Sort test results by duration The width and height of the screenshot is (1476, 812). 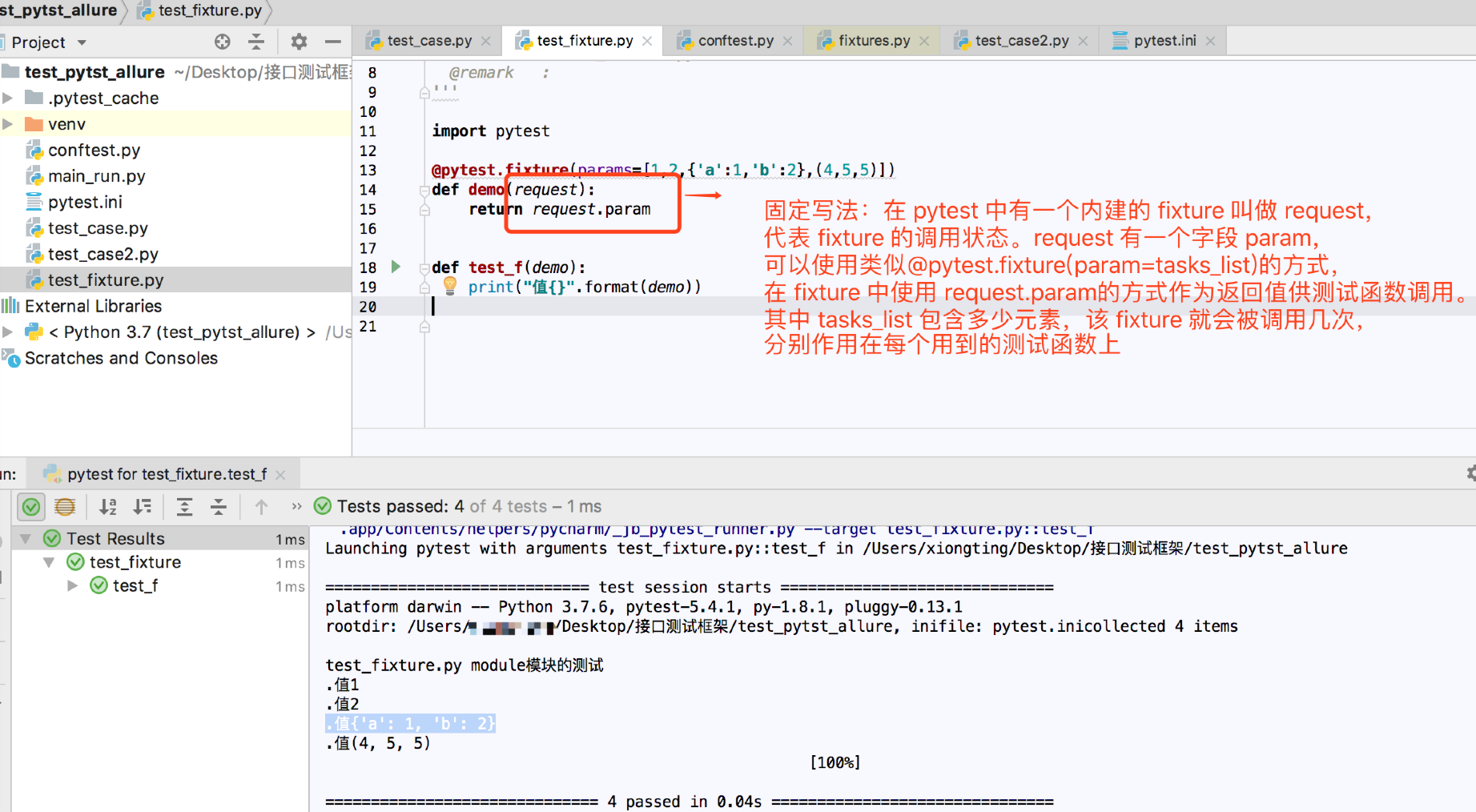pos(143,507)
